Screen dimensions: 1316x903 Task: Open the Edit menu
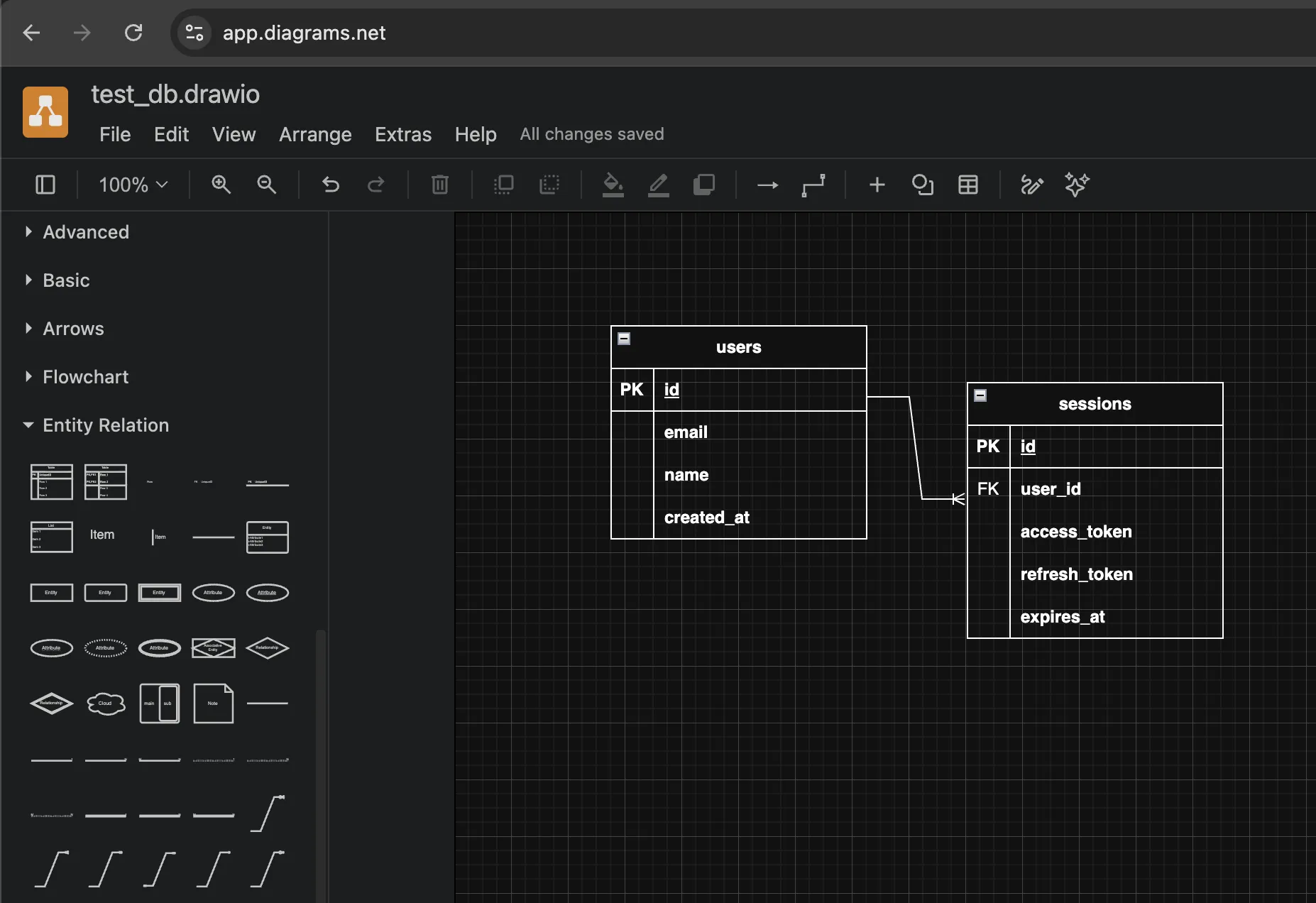[172, 134]
